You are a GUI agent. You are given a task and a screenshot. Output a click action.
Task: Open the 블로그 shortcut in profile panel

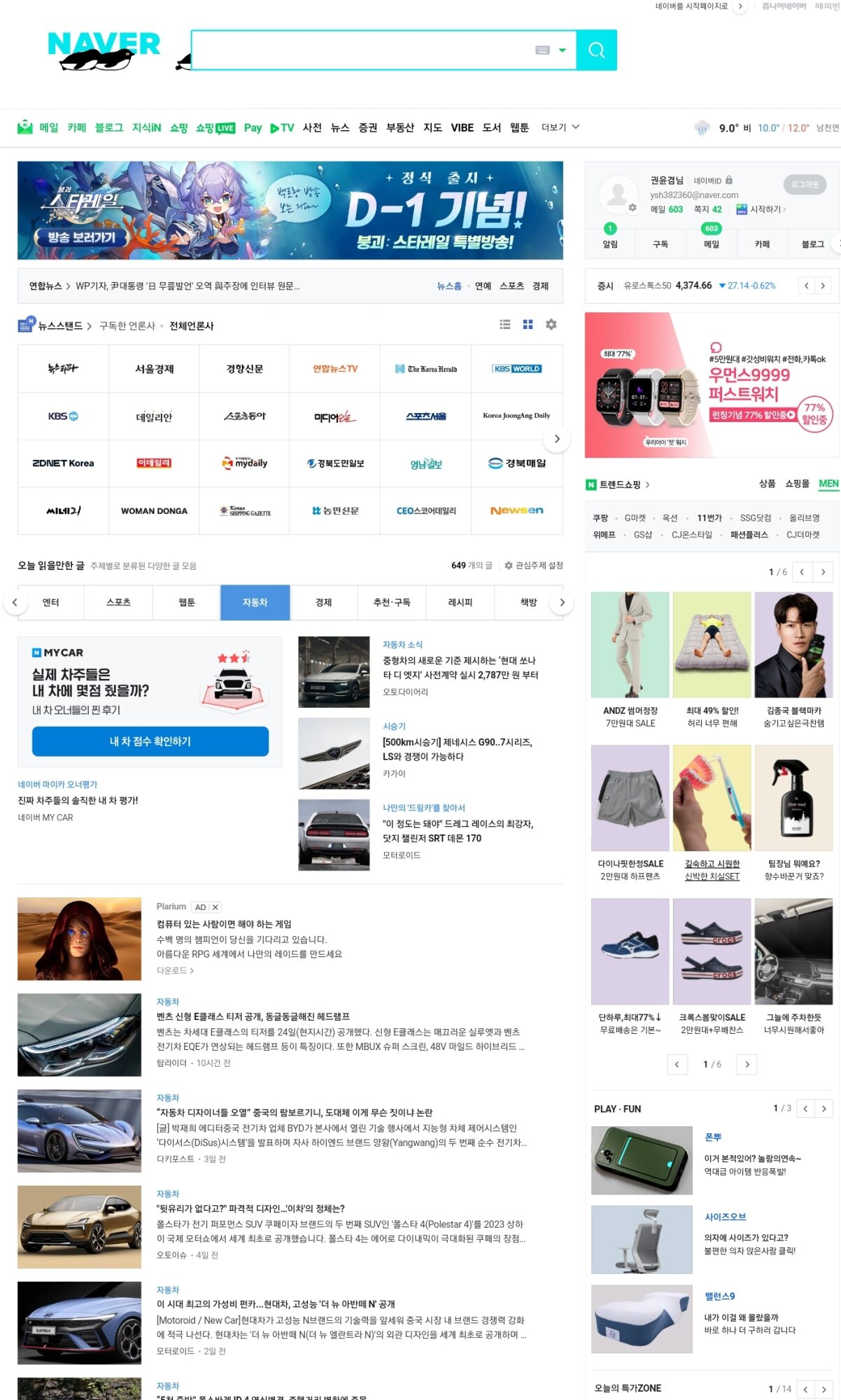click(x=812, y=244)
